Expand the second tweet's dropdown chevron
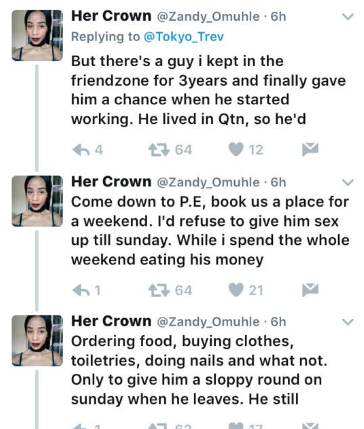The height and width of the screenshot is (429, 364). (348, 182)
